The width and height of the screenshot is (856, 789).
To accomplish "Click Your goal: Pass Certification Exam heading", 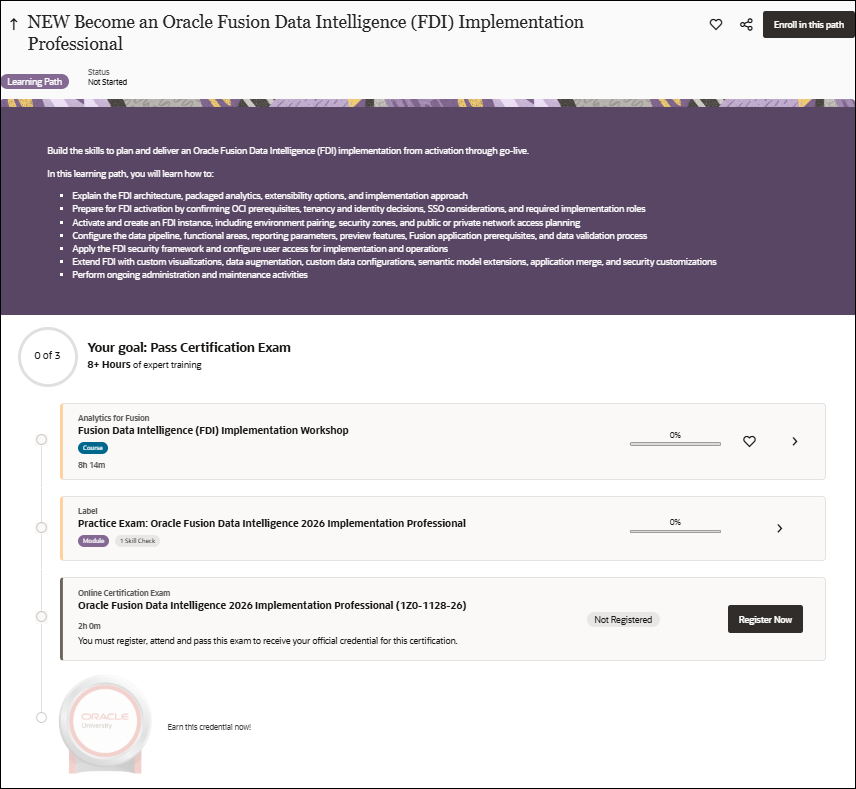I will click(189, 348).
